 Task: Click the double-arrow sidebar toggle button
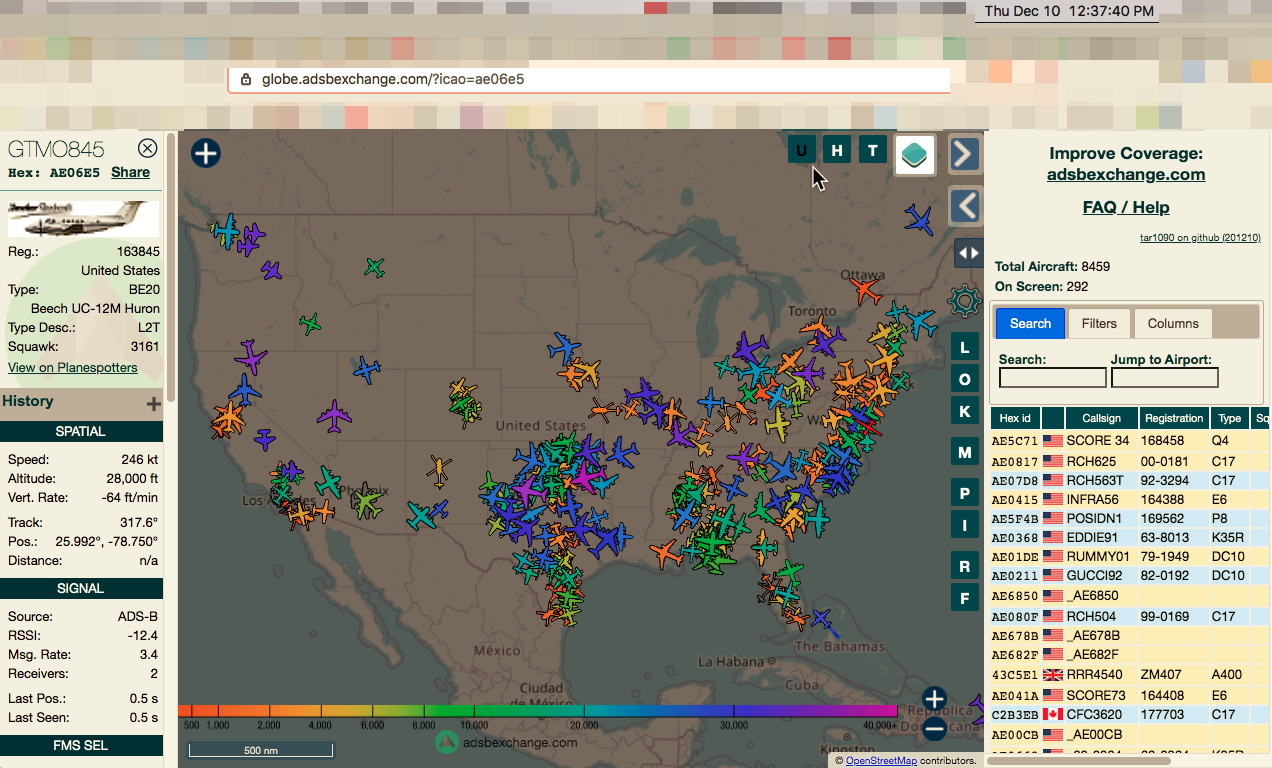969,253
